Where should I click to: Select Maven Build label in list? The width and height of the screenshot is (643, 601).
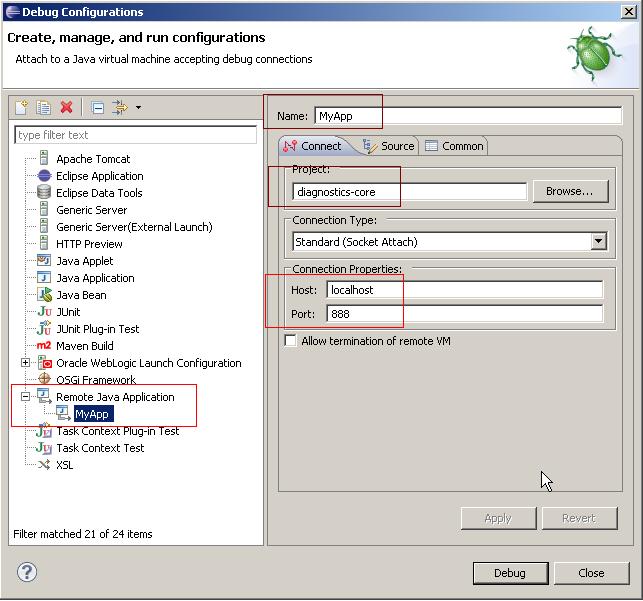[x=84, y=346]
